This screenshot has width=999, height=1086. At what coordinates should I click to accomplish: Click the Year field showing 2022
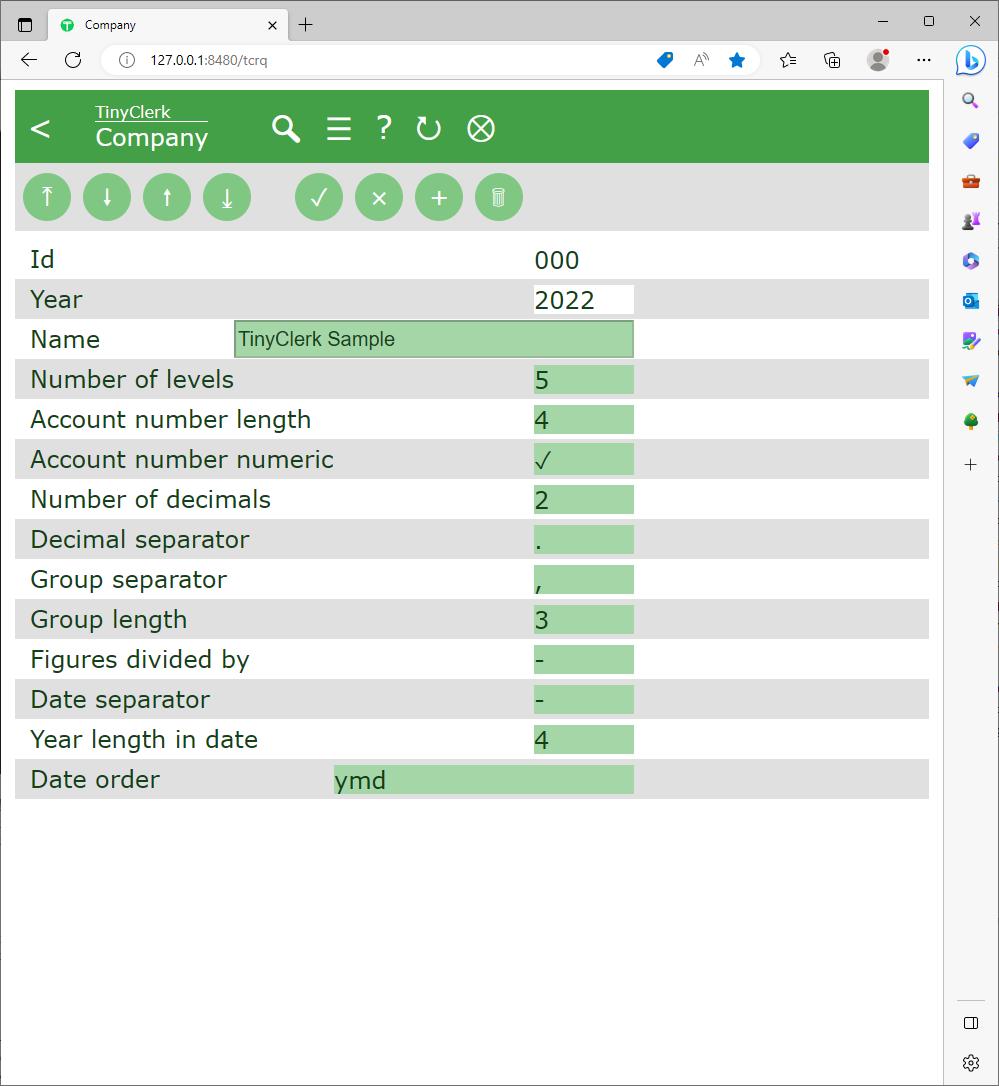point(583,300)
